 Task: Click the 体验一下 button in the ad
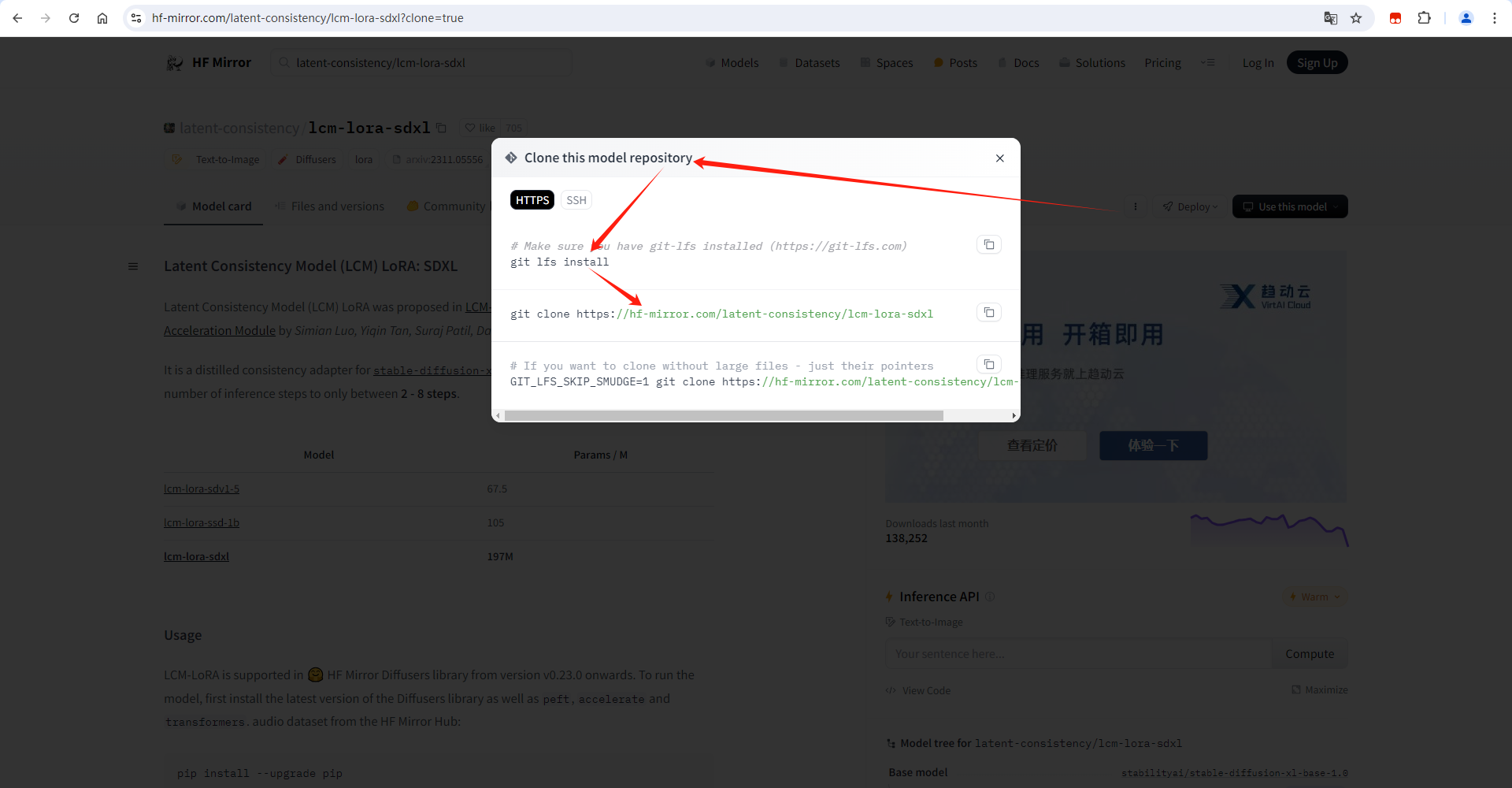pos(1154,446)
